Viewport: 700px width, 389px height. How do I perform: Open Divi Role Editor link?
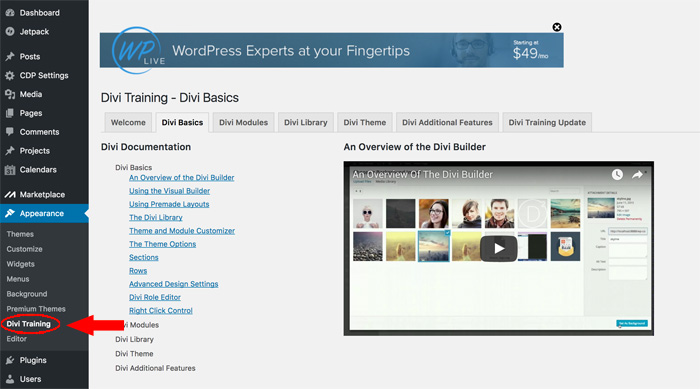tap(155, 297)
